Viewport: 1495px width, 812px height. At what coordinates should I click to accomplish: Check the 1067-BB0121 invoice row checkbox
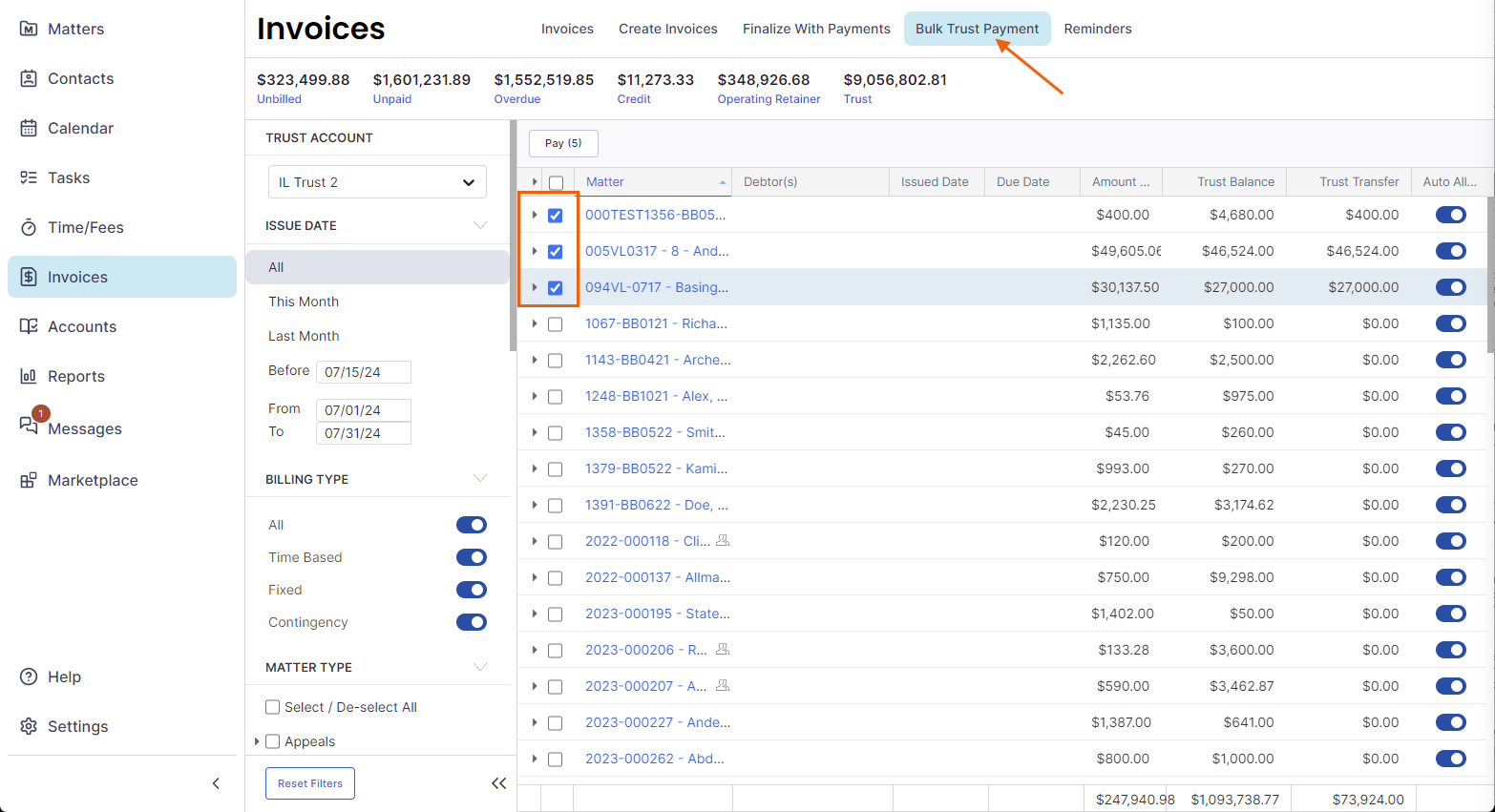click(x=555, y=324)
